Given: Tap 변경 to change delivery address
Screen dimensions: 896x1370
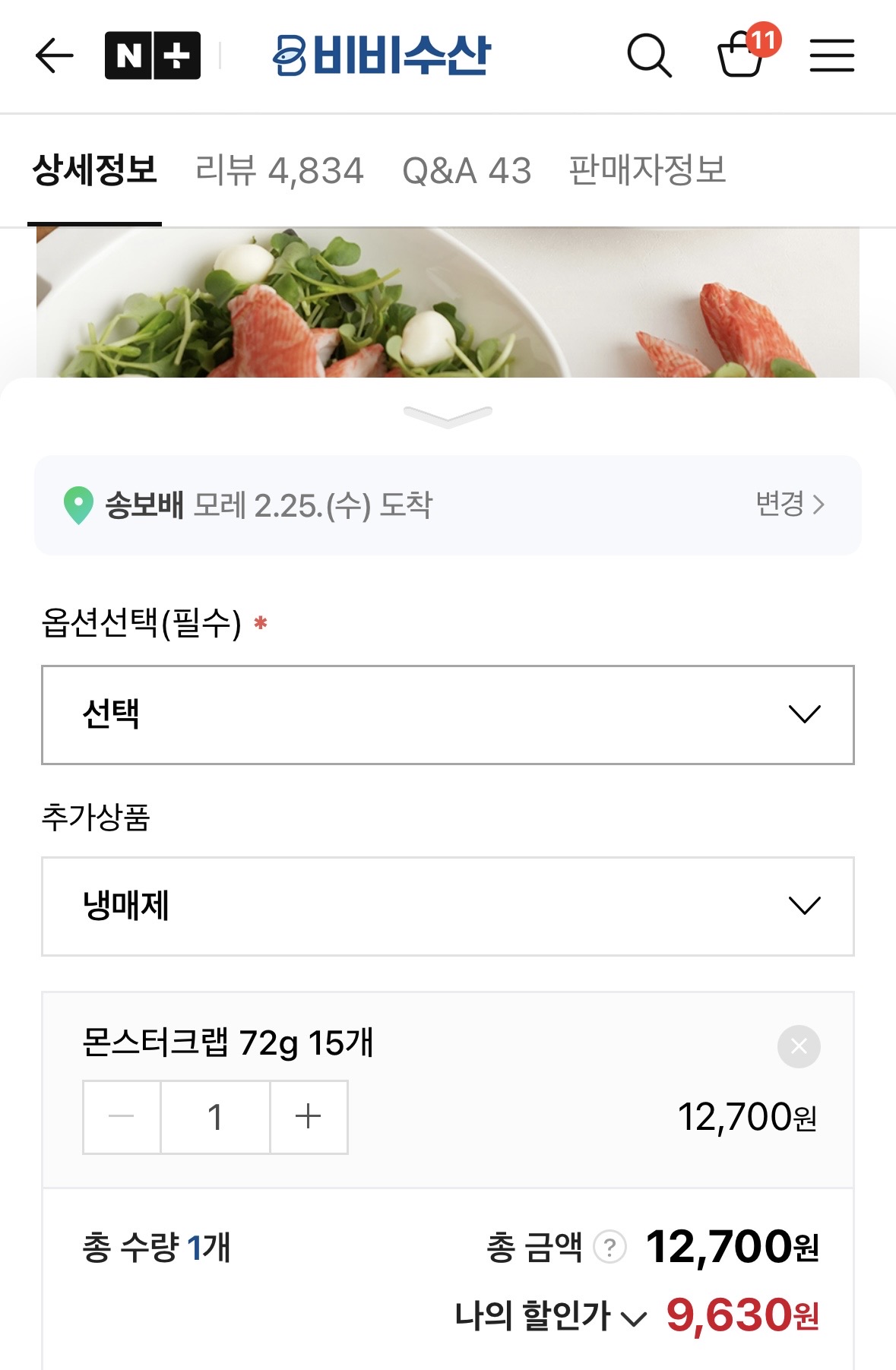Looking at the screenshot, I should (x=790, y=504).
